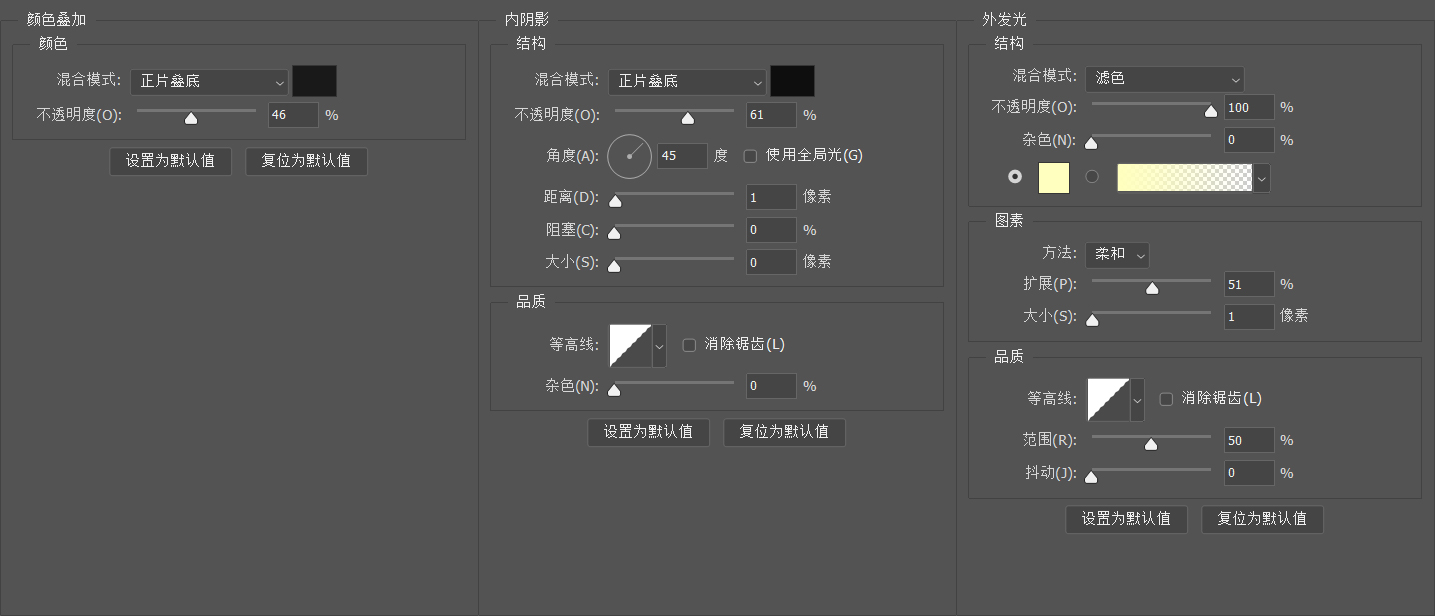Click Outer Glow 扩展 slider handle
The height and width of the screenshot is (616, 1435).
[x=1152, y=288]
